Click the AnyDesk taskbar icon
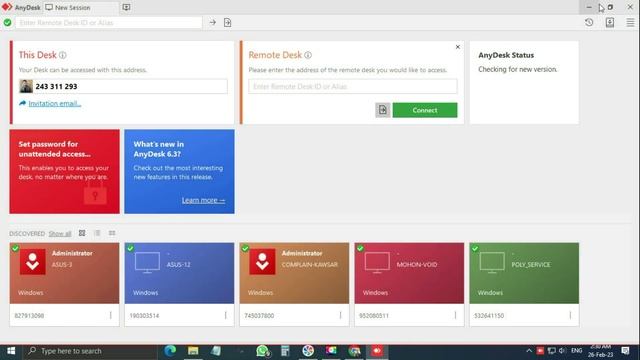Image resolution: width=640 pixels, height=360 pixels. [377, 351]
